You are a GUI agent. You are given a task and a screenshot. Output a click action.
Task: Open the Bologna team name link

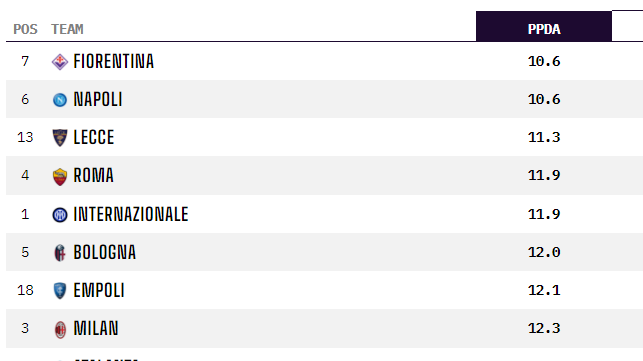[x=105, y=252]
